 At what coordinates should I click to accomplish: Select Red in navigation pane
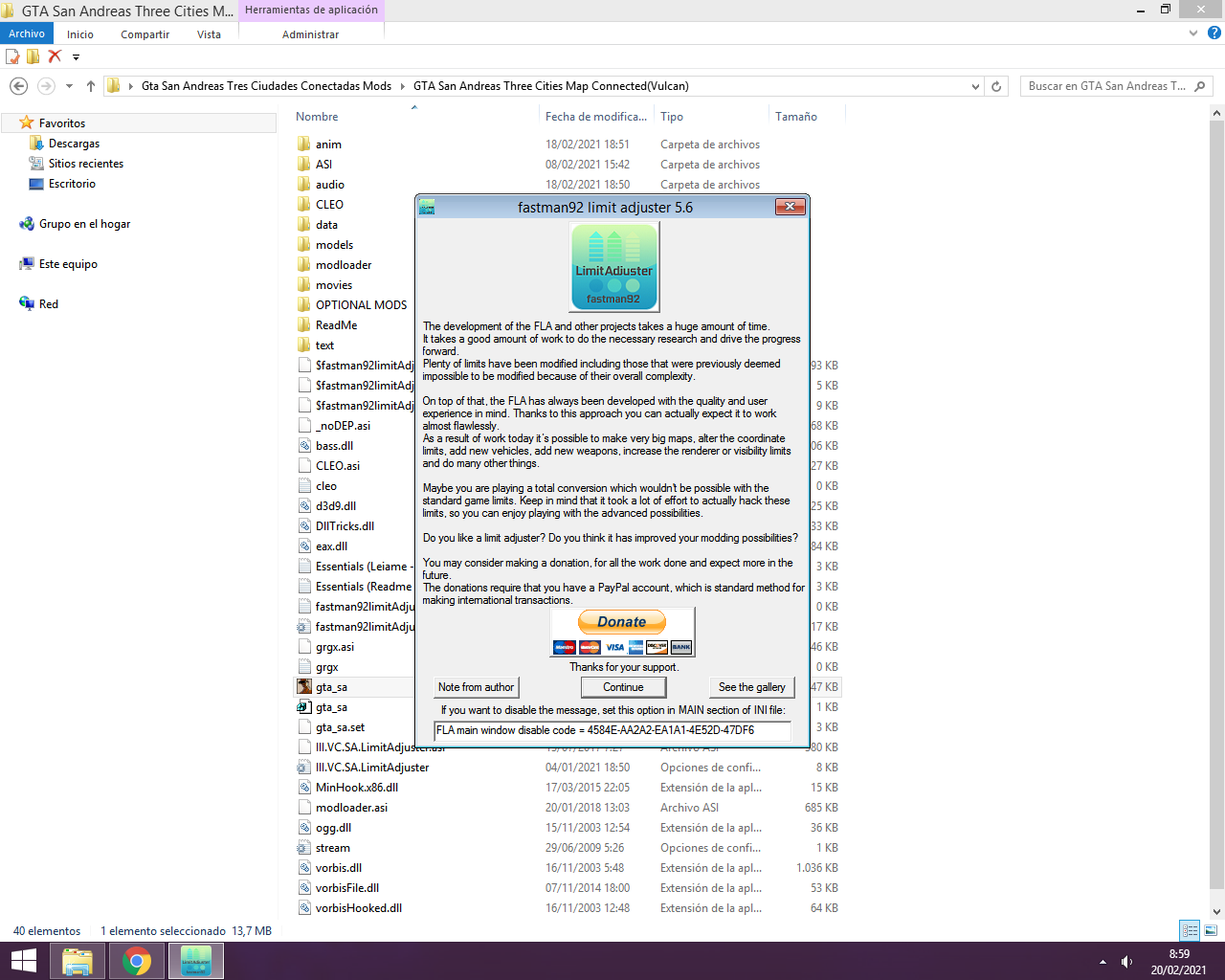point(48,304)
